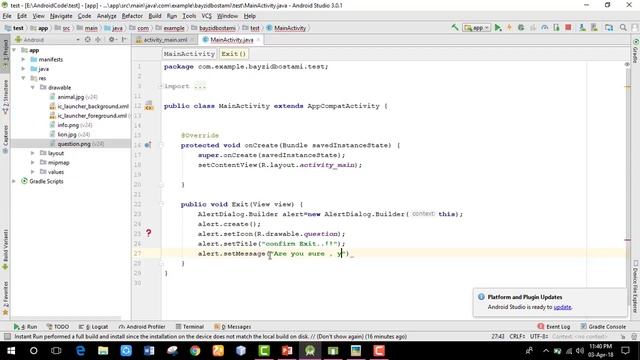Viewport: 640px width, 360px height.
Task: Click the update link in notification
Action: pyautogui.click(x=562, y=307)
